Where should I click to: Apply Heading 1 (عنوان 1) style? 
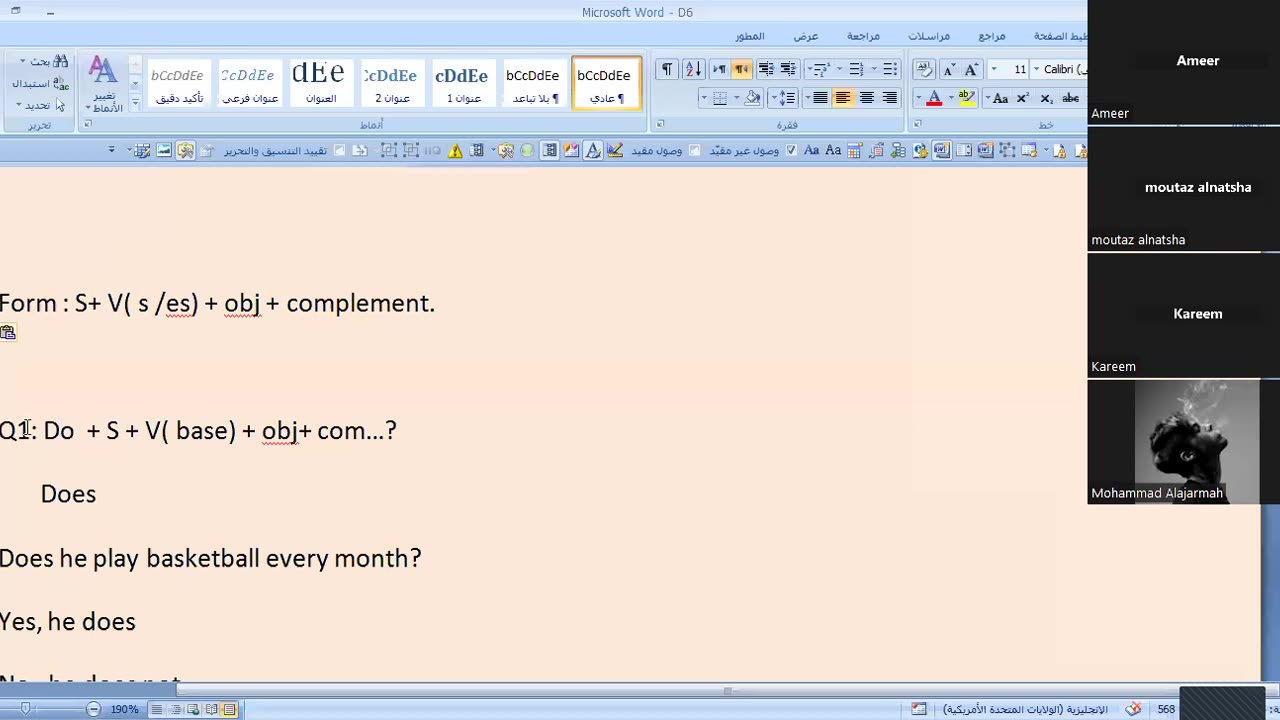pyautogui.click(x=463, y=83)
